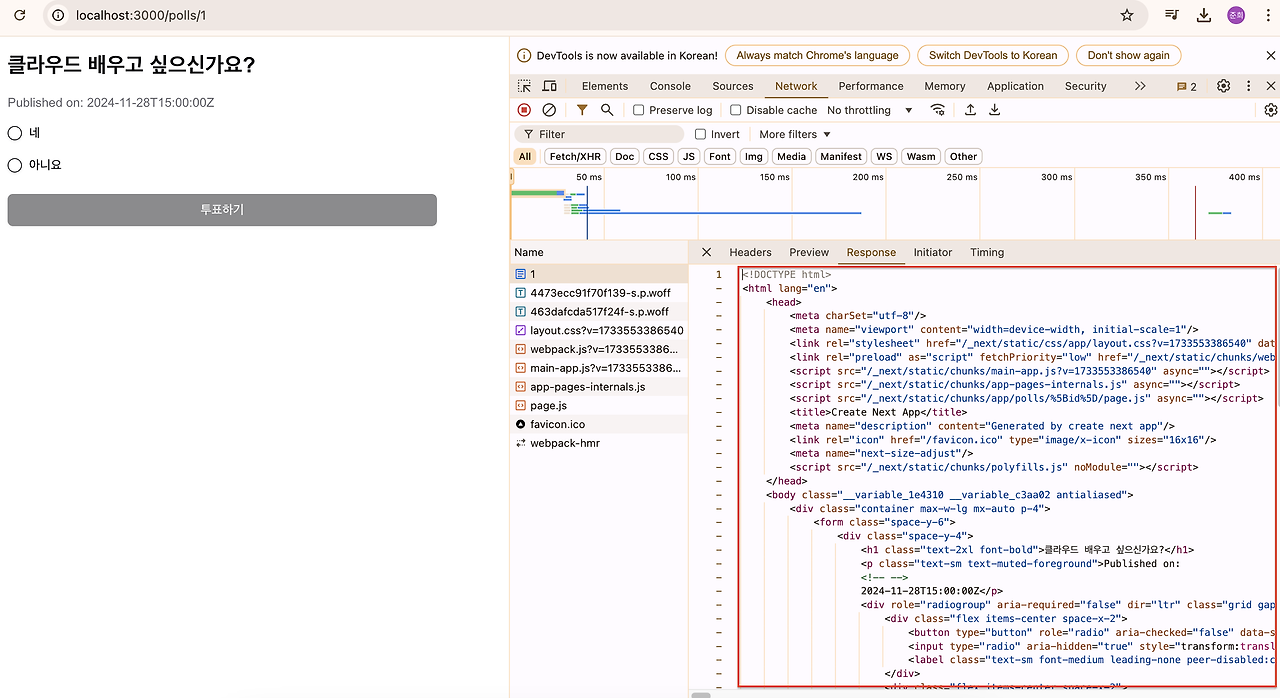Enable Preserve log checkbox
This screenshot has width=1280, height=698.
(x=639, y=110)
